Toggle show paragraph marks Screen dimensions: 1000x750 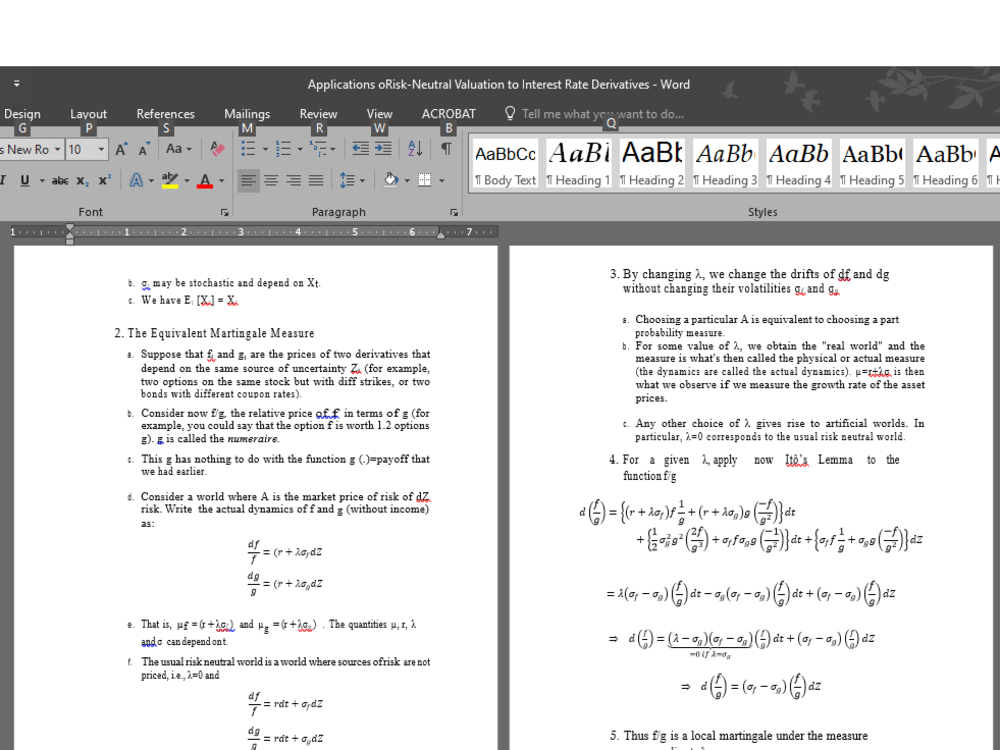pyautogui.click(x=446, y=149)
